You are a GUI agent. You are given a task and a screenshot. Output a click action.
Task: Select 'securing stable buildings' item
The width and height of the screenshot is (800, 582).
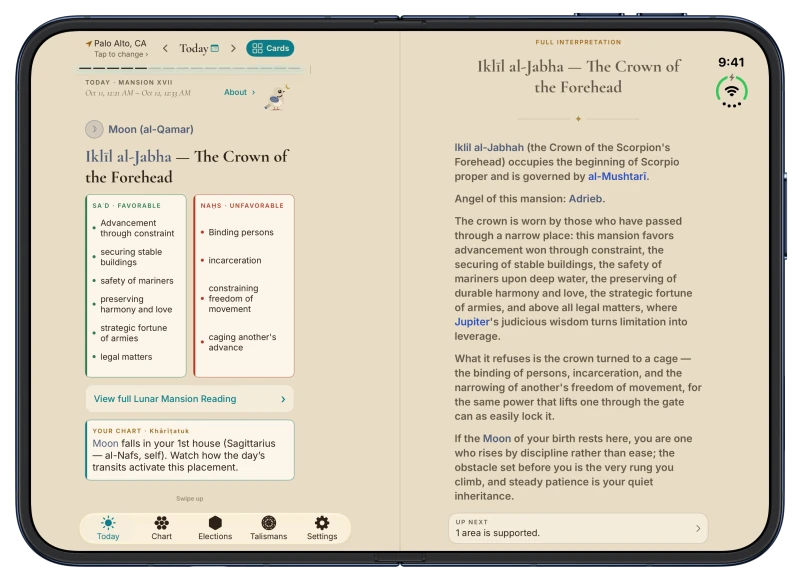131,257
